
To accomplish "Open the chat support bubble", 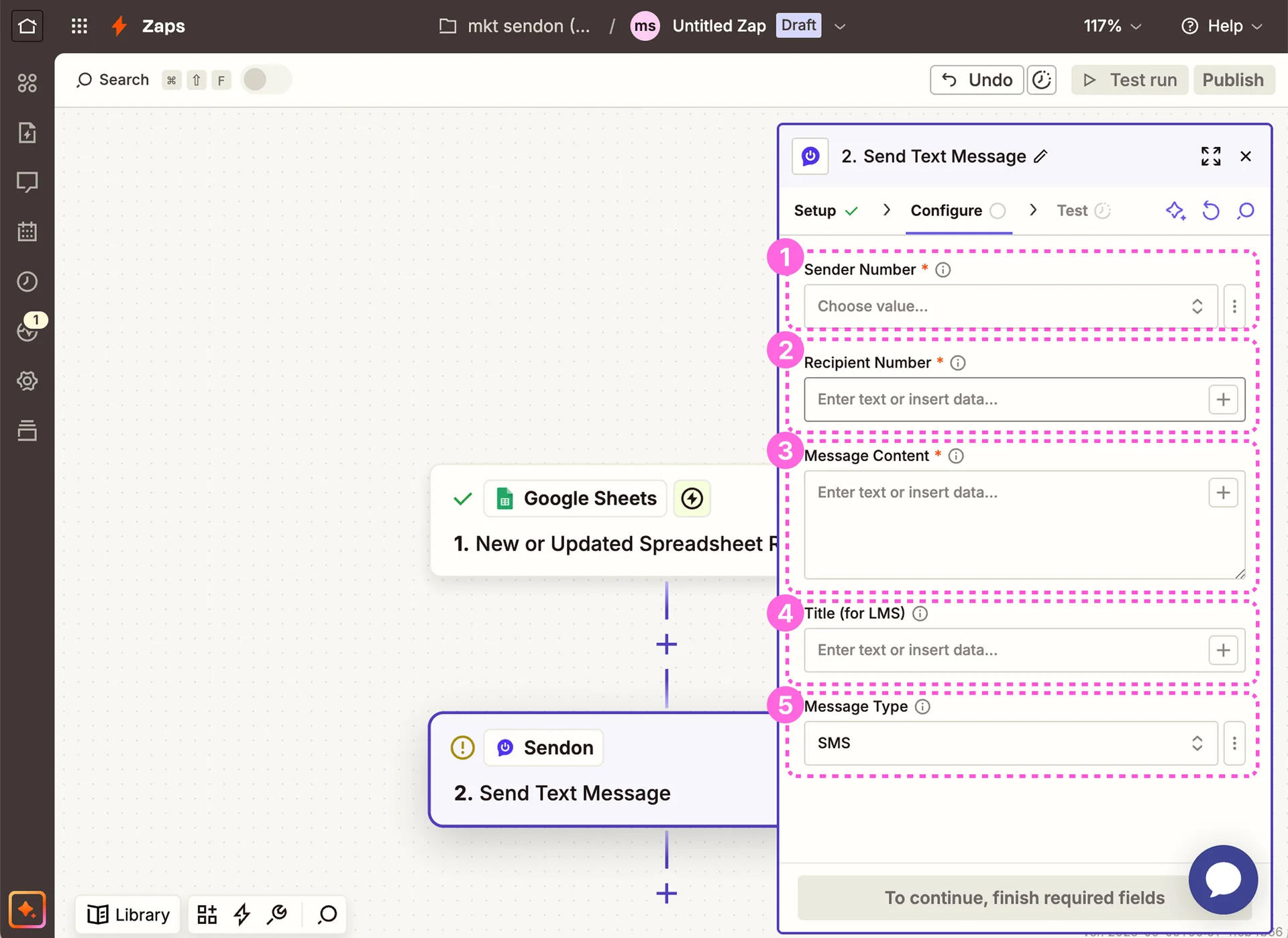I will point(1222,879).
